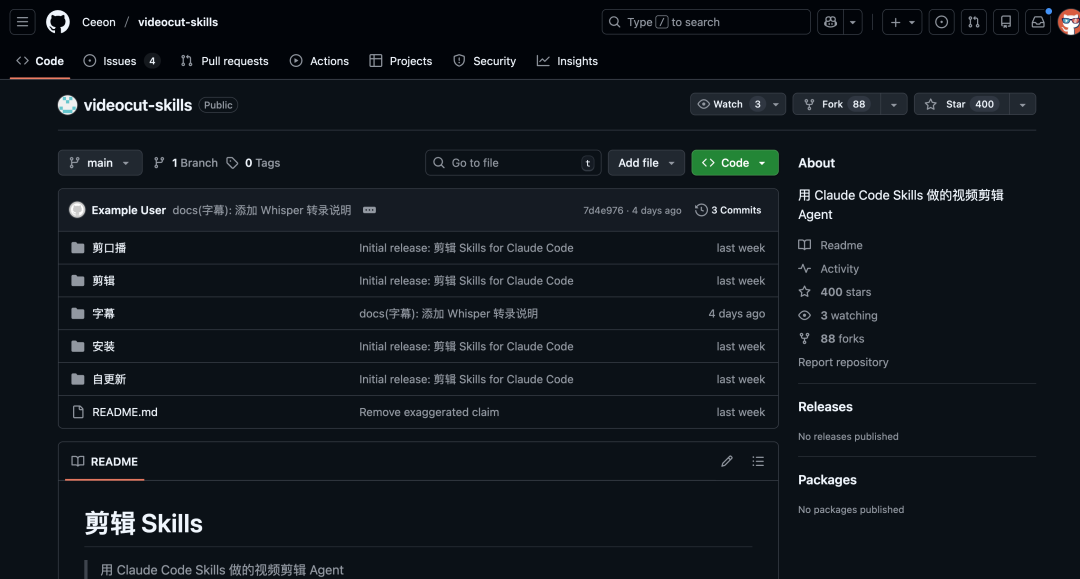Open the README outline list icon

click(x=758, y=461)
